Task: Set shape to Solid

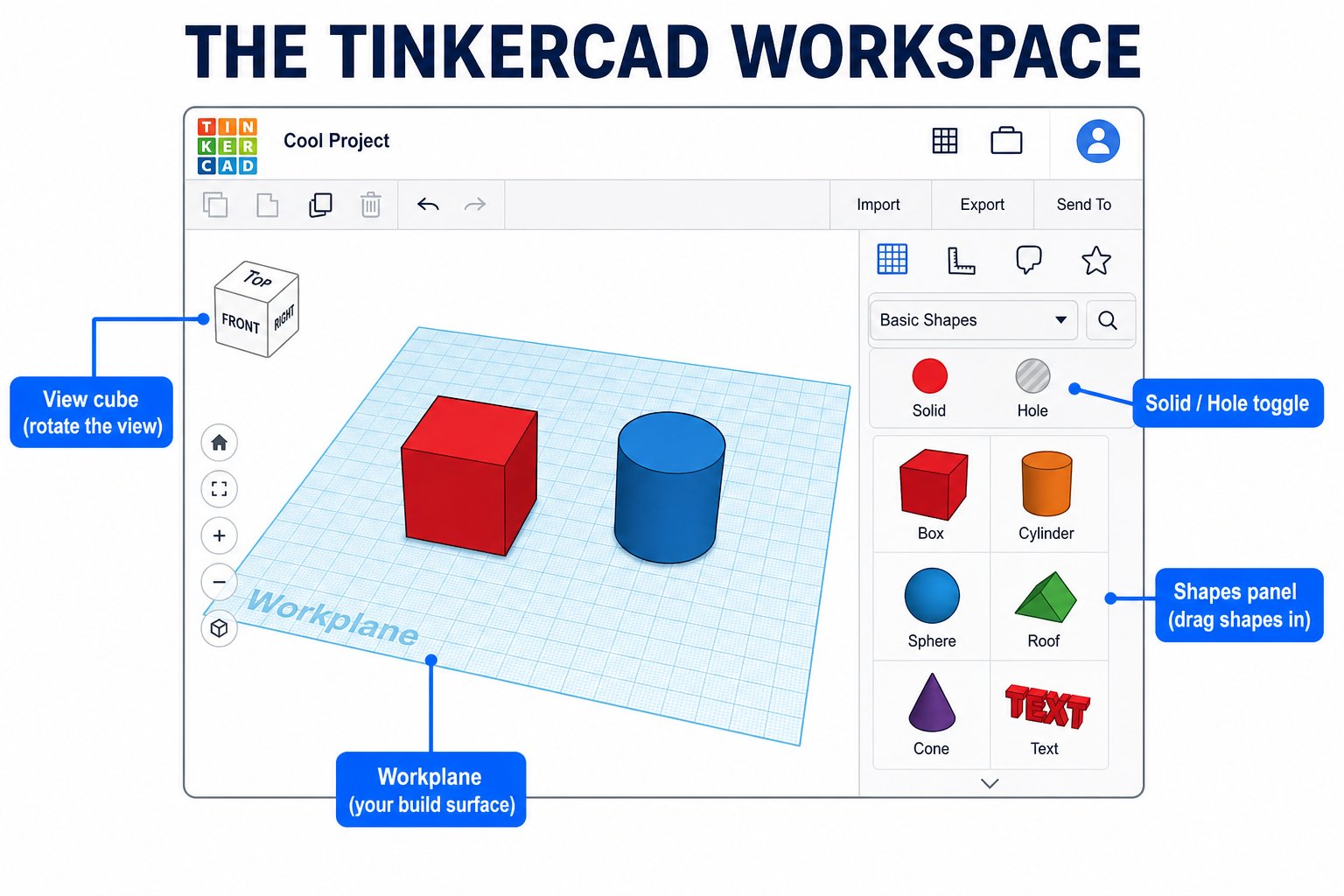Action: [x=929, y=388]
